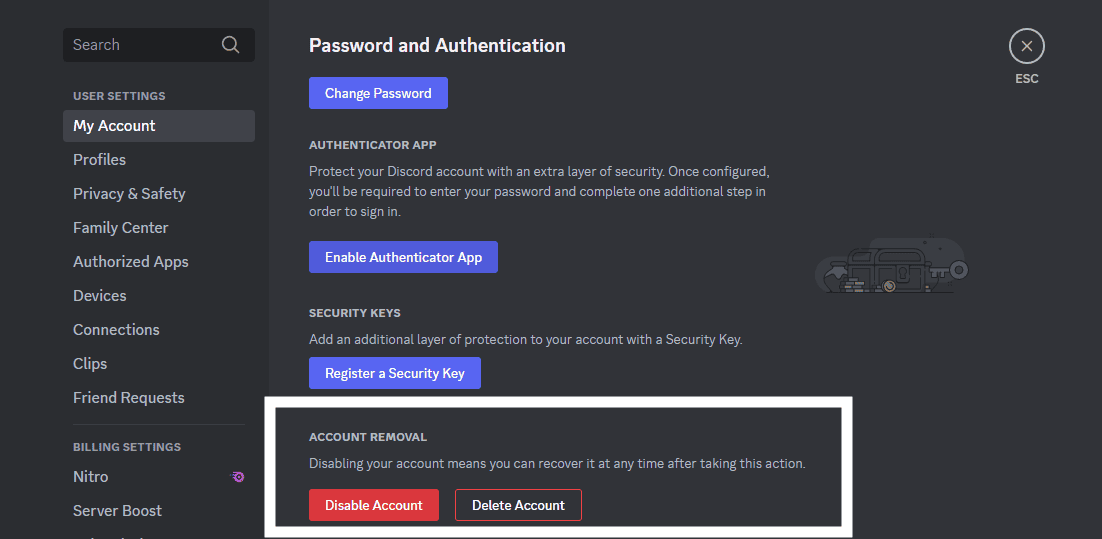Screen dimensions: 1102x539
Task: Go to Privacy & Safety settings
Action: click(x=129, y=194)
